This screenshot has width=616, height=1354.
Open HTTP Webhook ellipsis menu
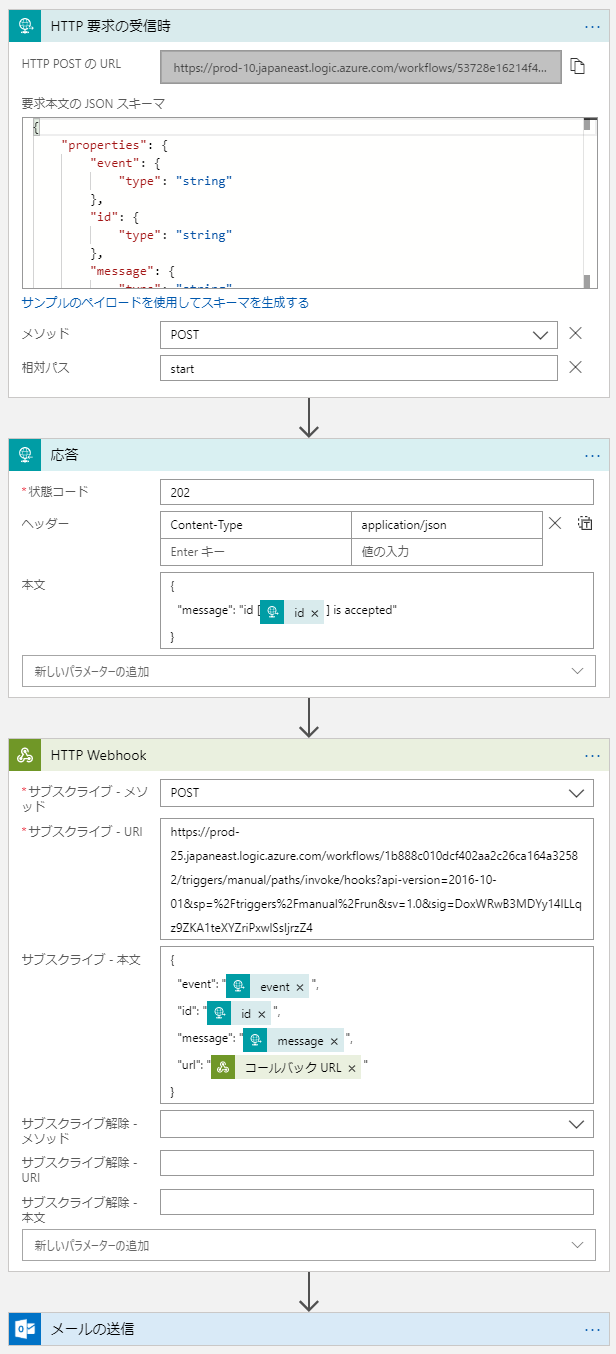pos(592,755)
